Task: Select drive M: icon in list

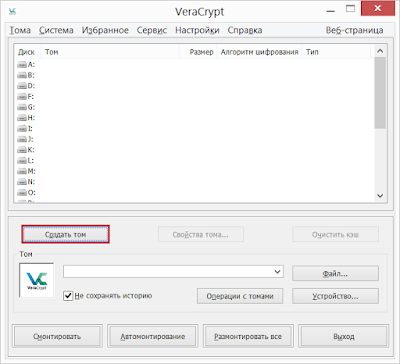Action: [x=22, y=171]
